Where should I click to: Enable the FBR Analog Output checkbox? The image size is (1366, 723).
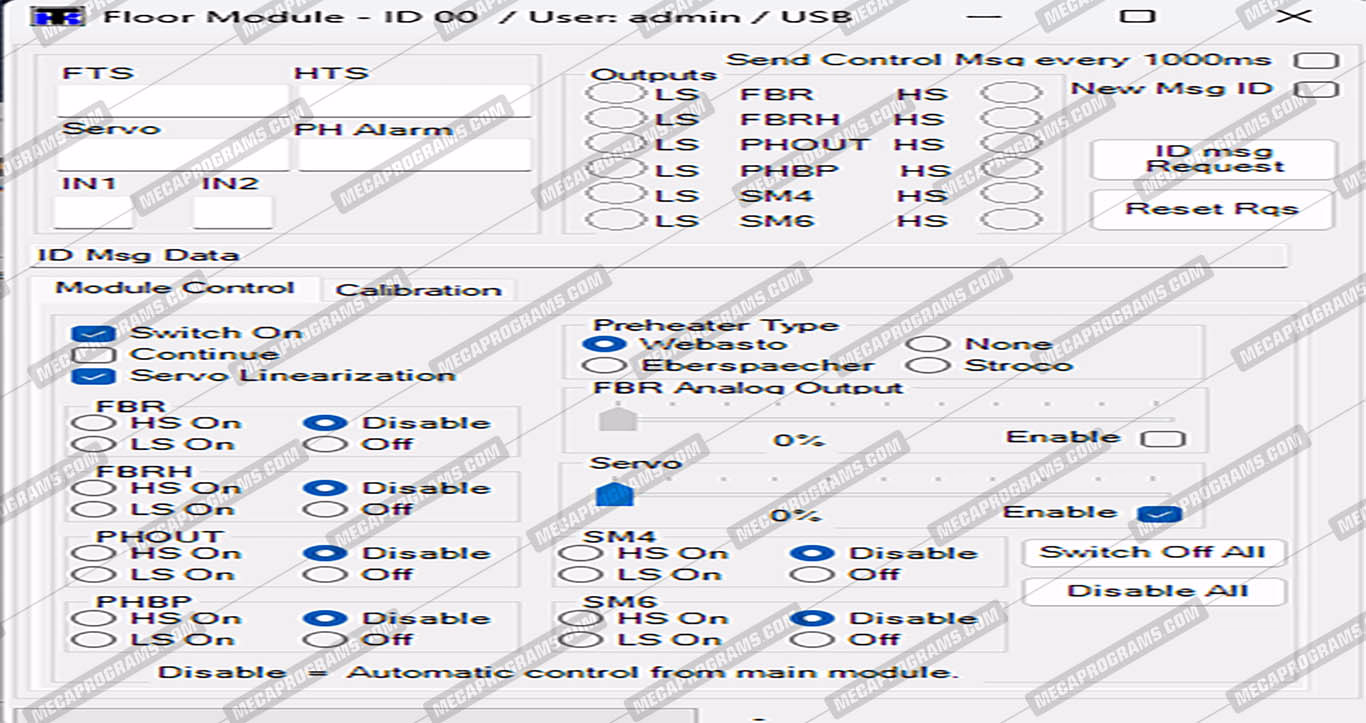click(x=1163, y=438)
